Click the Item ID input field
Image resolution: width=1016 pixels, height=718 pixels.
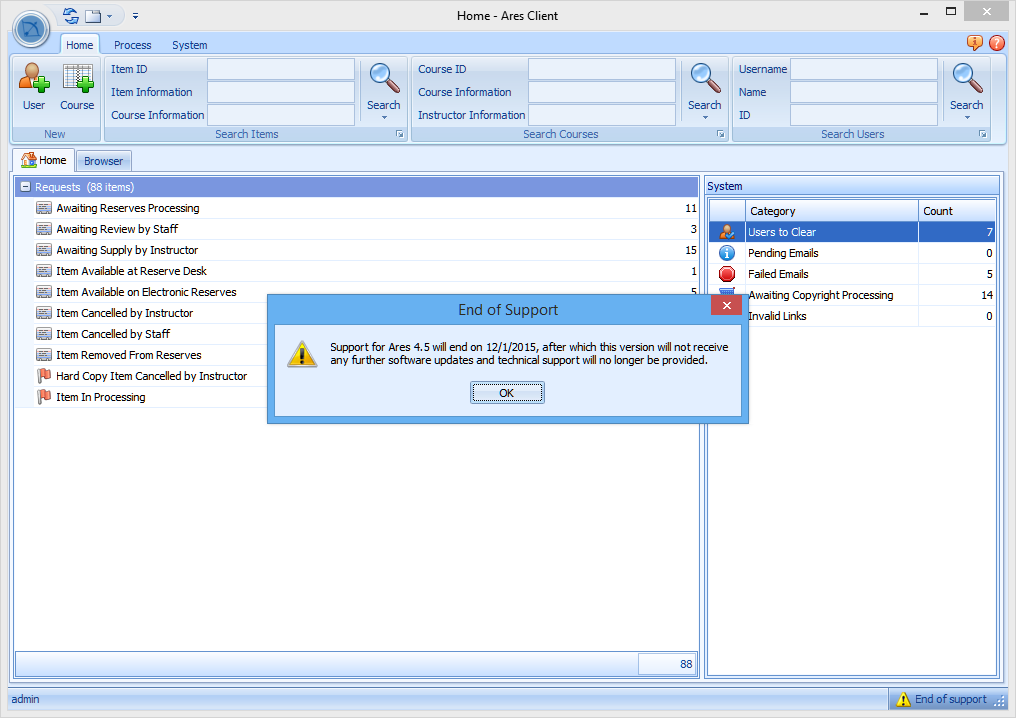281,69
